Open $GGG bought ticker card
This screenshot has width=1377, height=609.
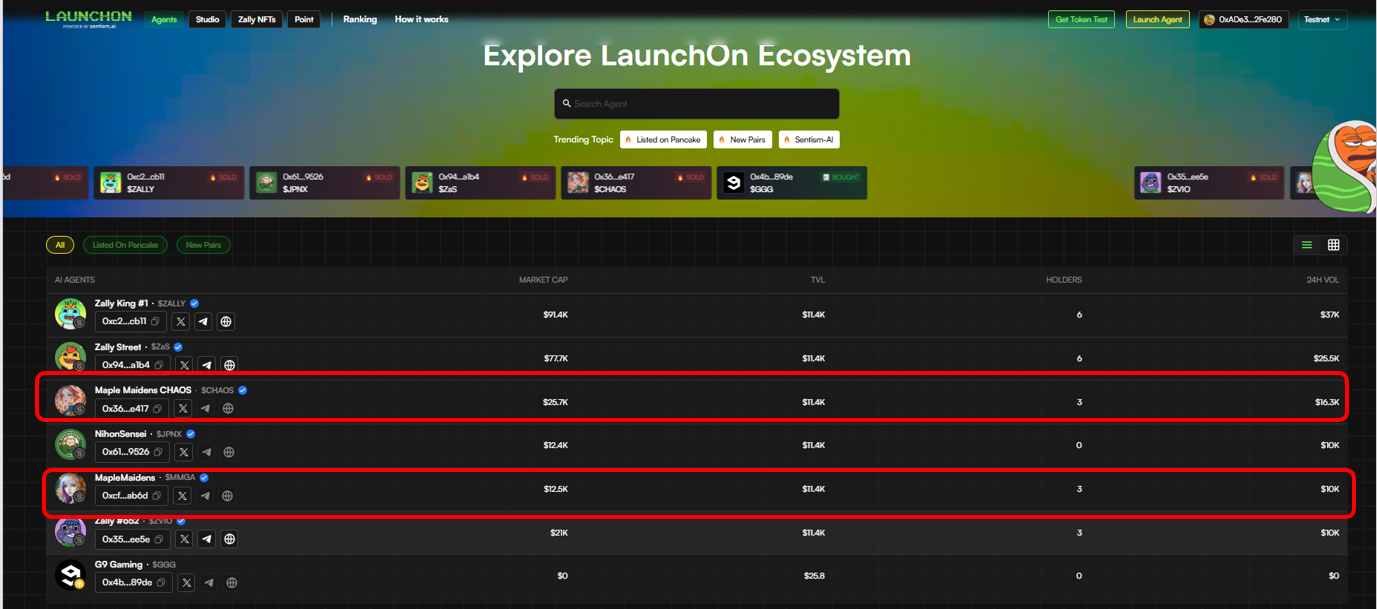coord(792,183)
